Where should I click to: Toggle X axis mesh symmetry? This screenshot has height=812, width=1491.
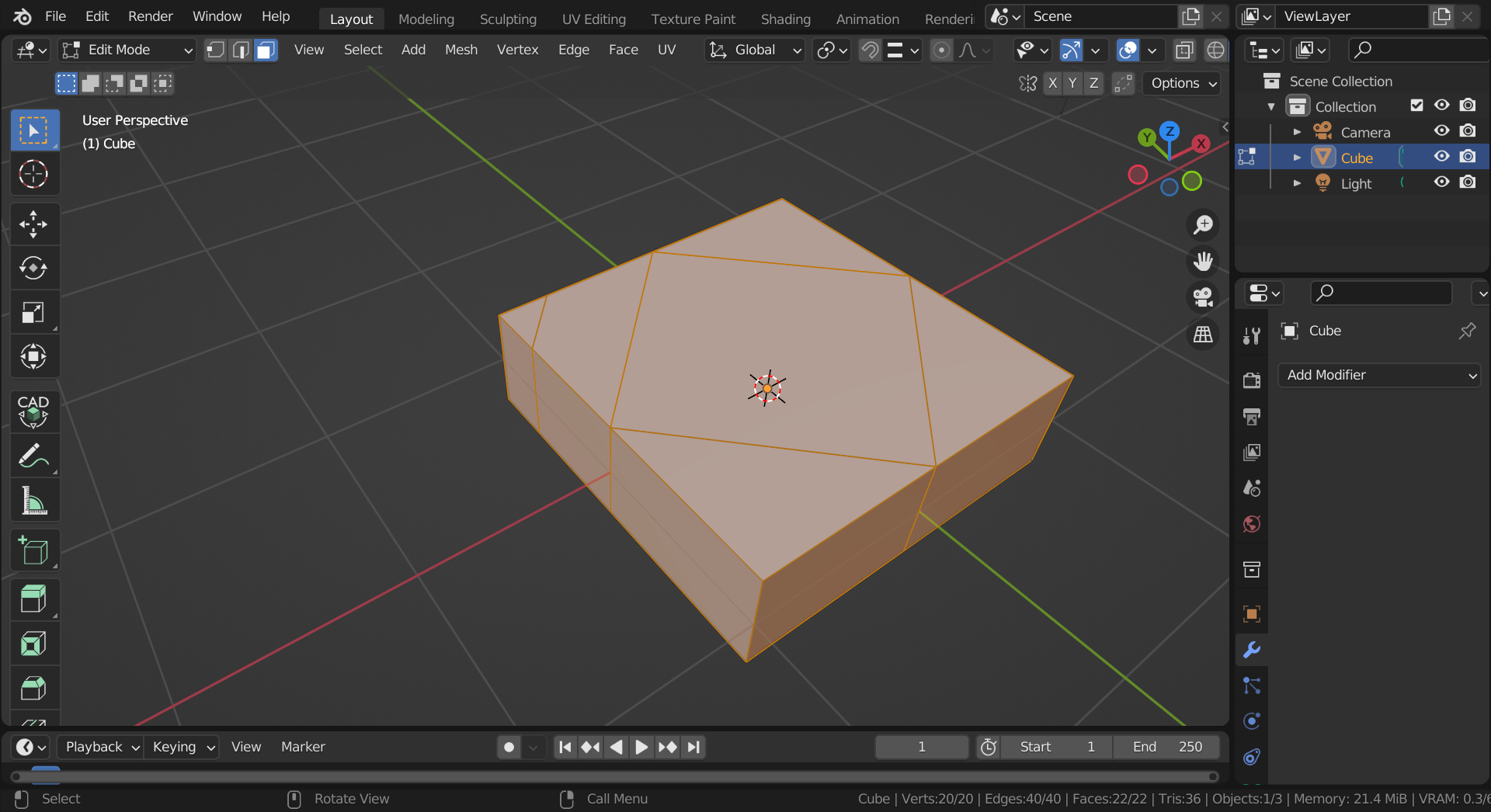(x=1052, y=83)
